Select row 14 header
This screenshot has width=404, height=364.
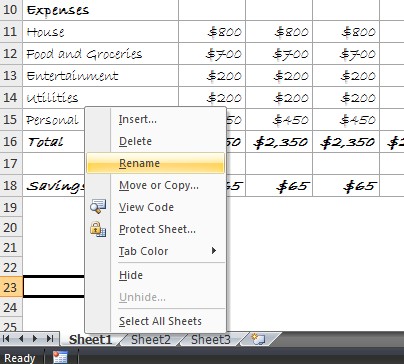pos(11,97)
